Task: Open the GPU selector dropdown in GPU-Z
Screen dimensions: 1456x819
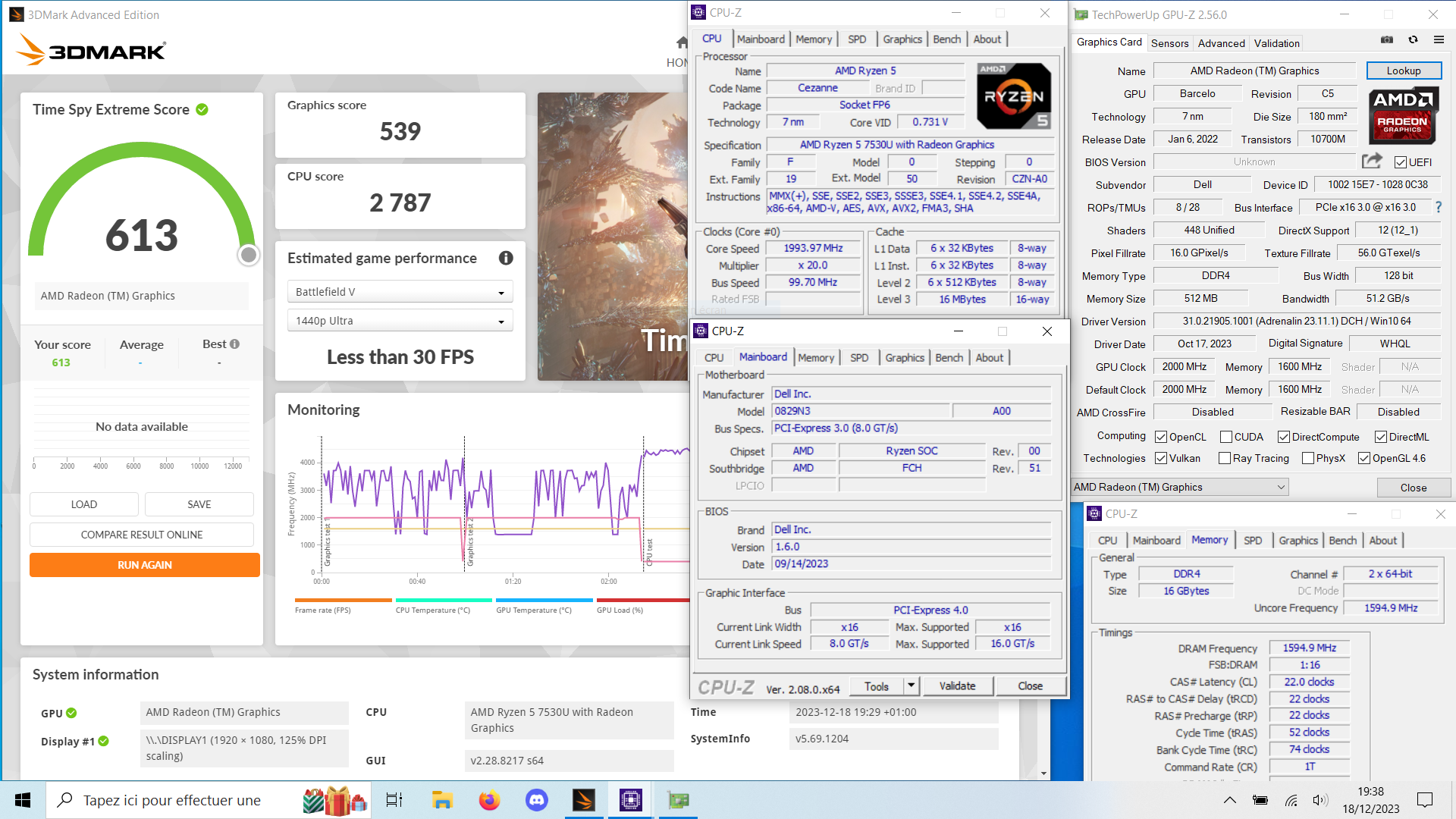Action: [x=1180, y=487]
